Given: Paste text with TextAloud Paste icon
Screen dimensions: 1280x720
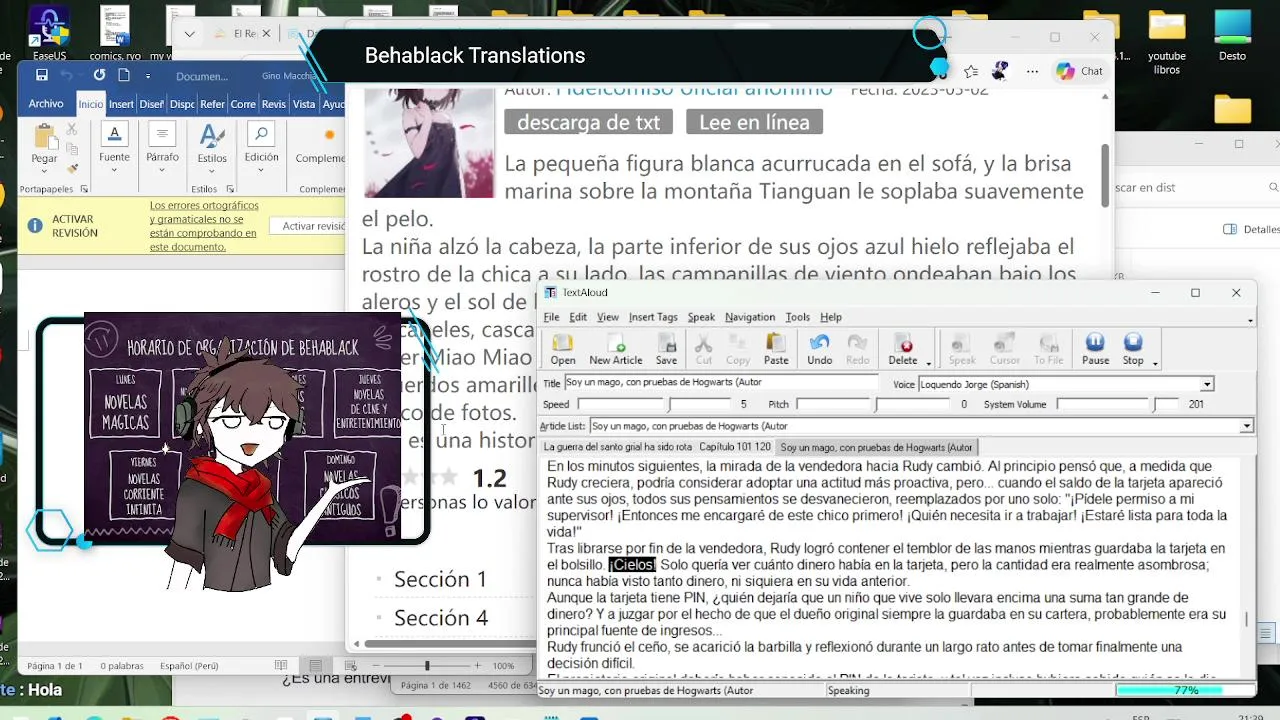Looking at the screenshot, I should coord(776,348).
